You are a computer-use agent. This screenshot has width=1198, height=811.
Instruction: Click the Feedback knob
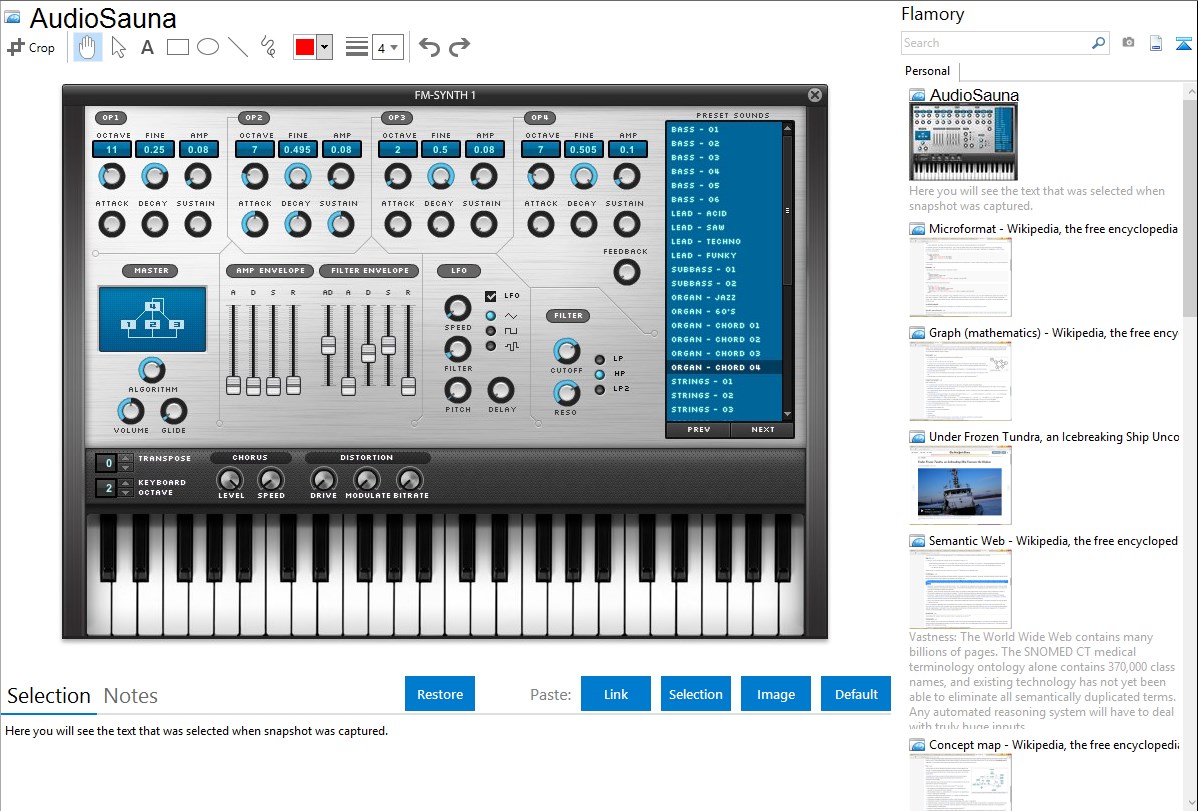[x=627, y=272]
